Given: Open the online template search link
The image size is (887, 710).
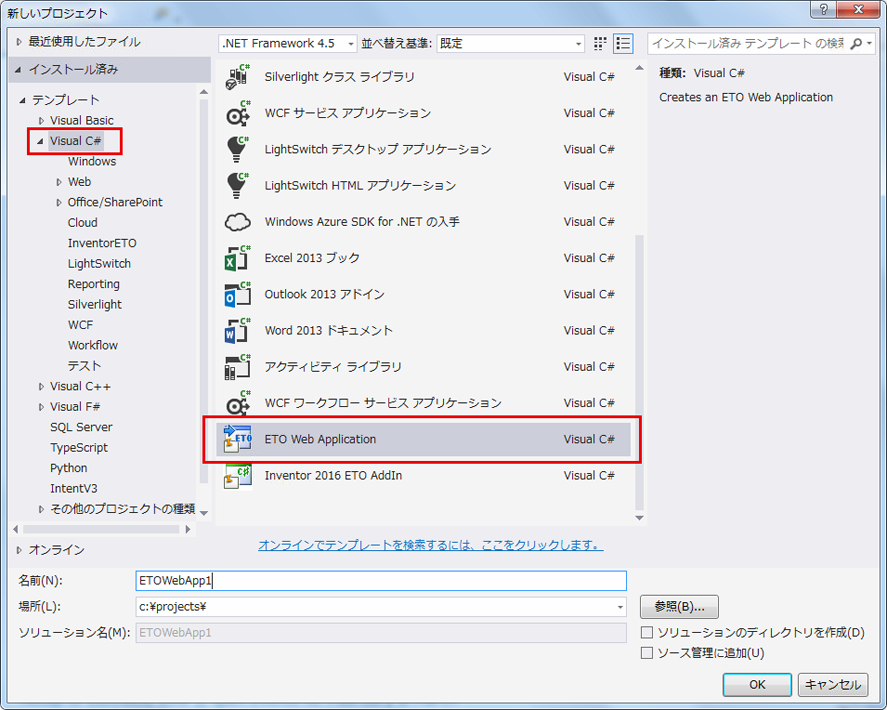Looking at the screenshot, I should (x=430, y=545).
